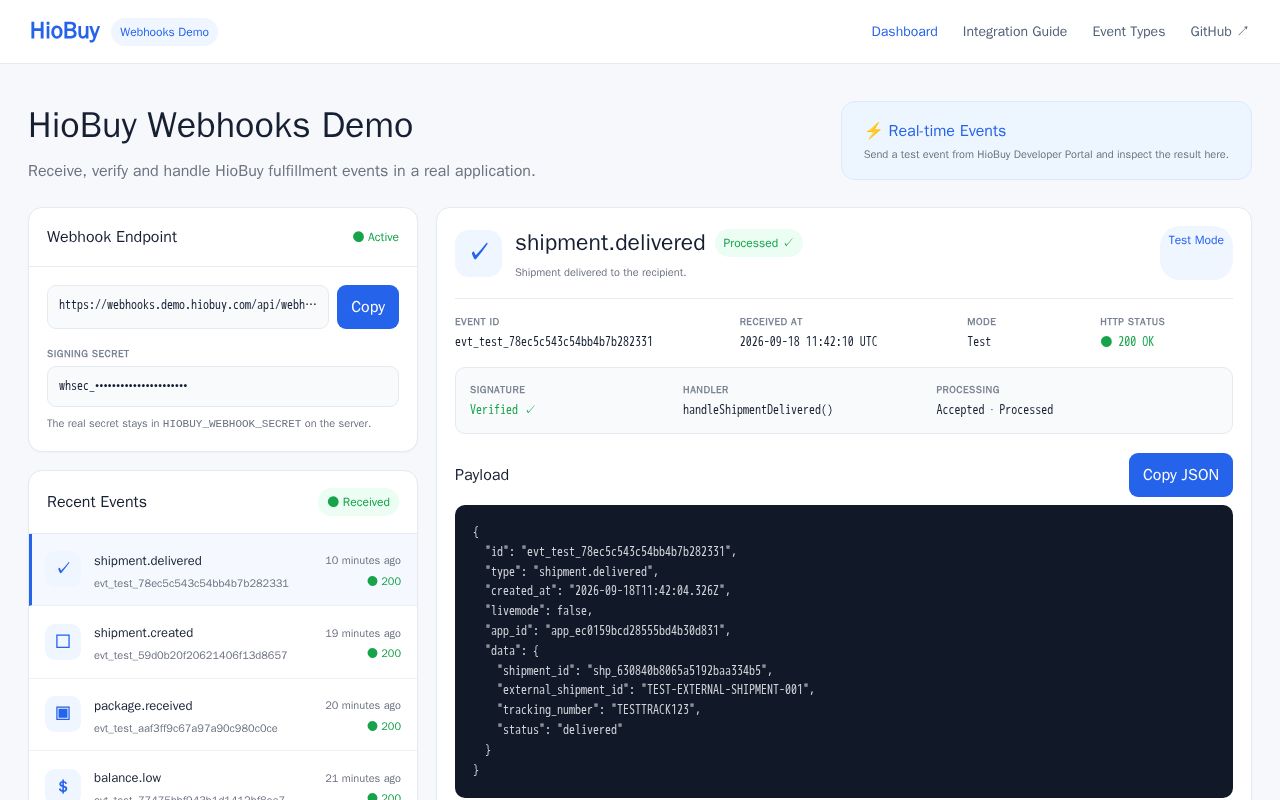Click the Accepted · Processed status text

point(994,410)
